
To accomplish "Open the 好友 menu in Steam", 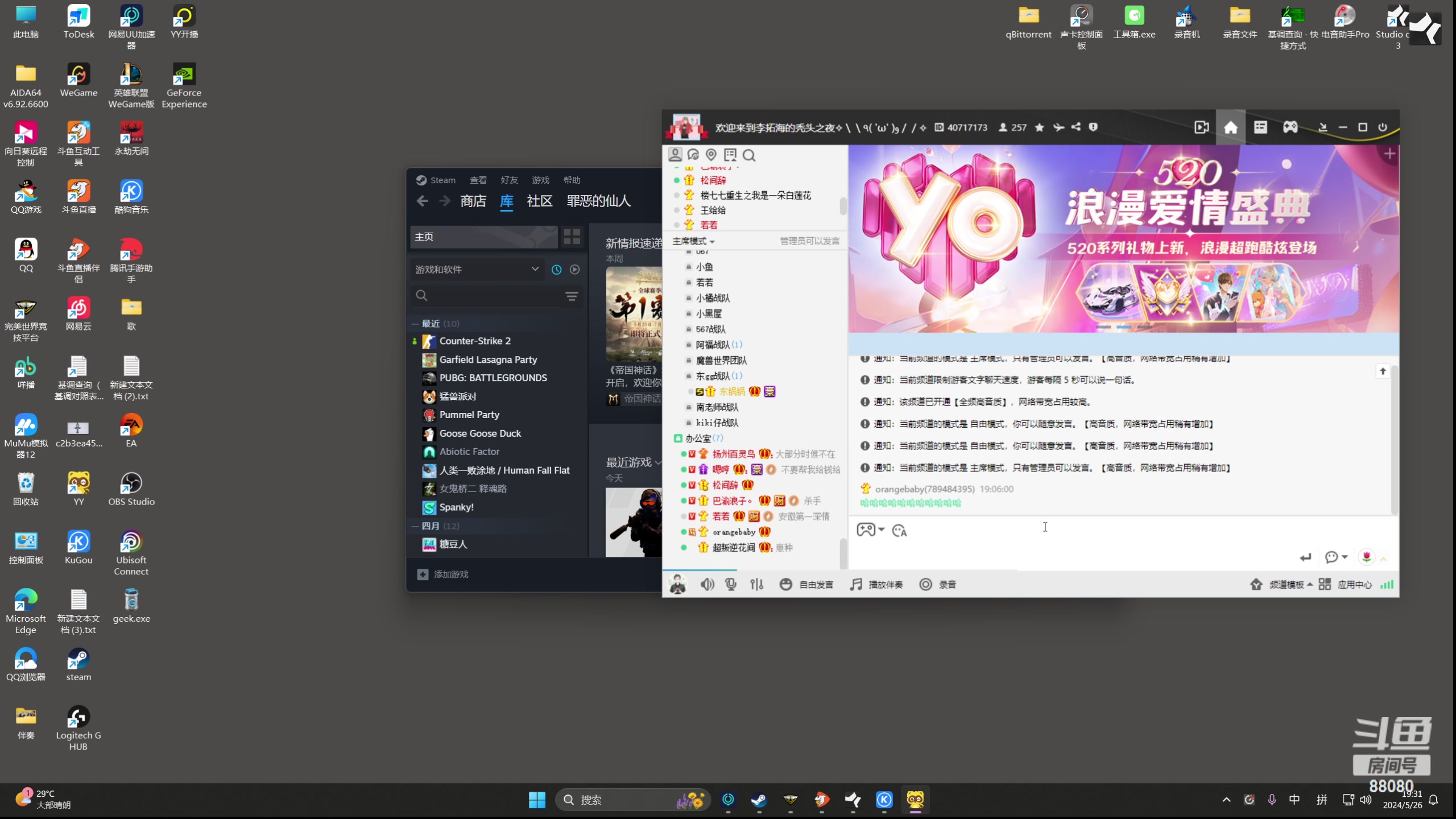I will point(508,180).
